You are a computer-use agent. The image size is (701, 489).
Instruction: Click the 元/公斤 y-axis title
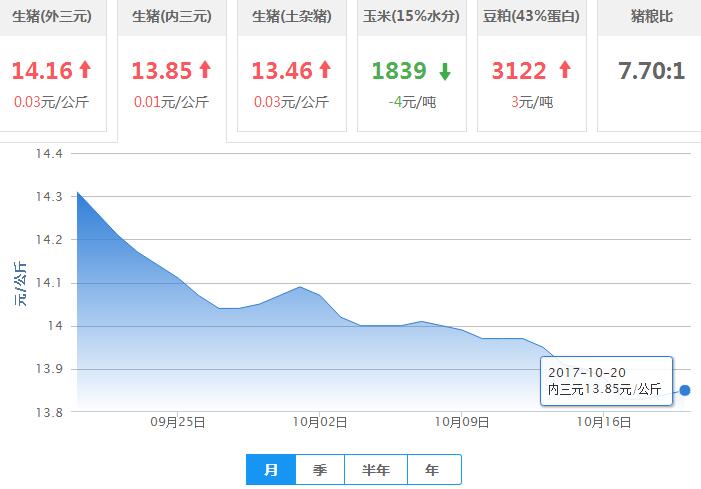(x=21, y=284)
